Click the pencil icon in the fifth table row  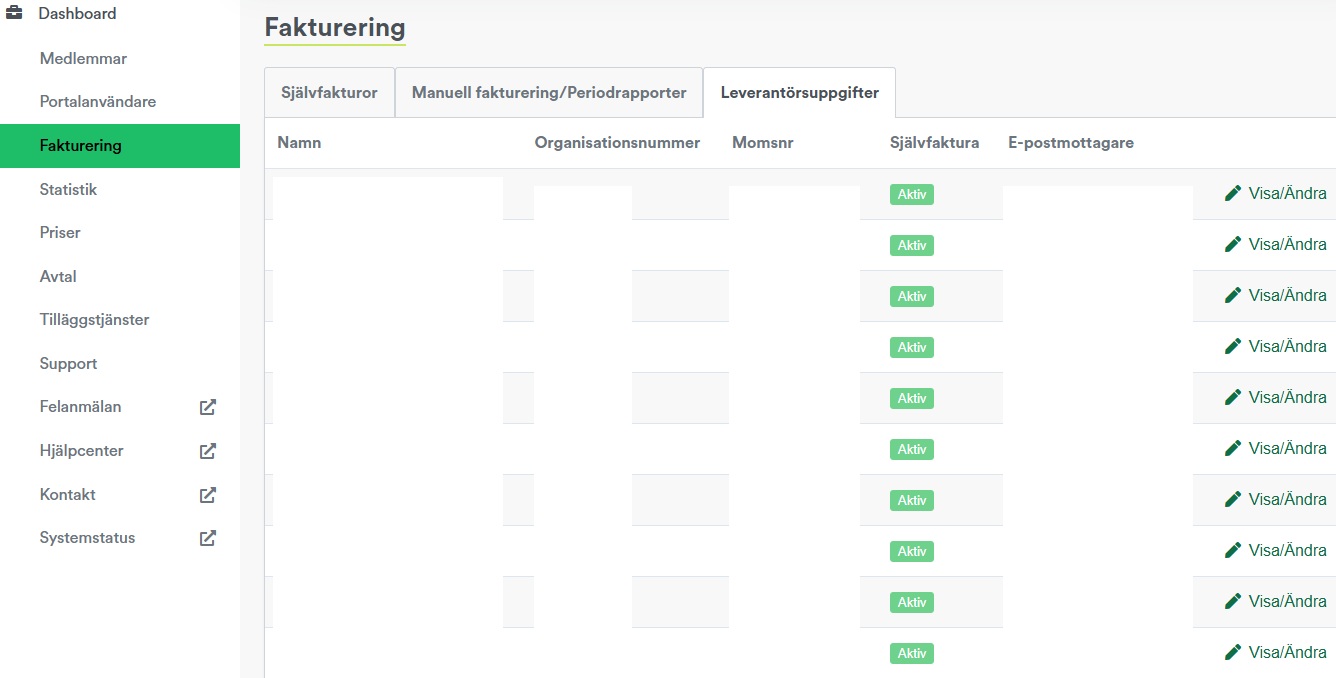click(x=1233, y=397)
